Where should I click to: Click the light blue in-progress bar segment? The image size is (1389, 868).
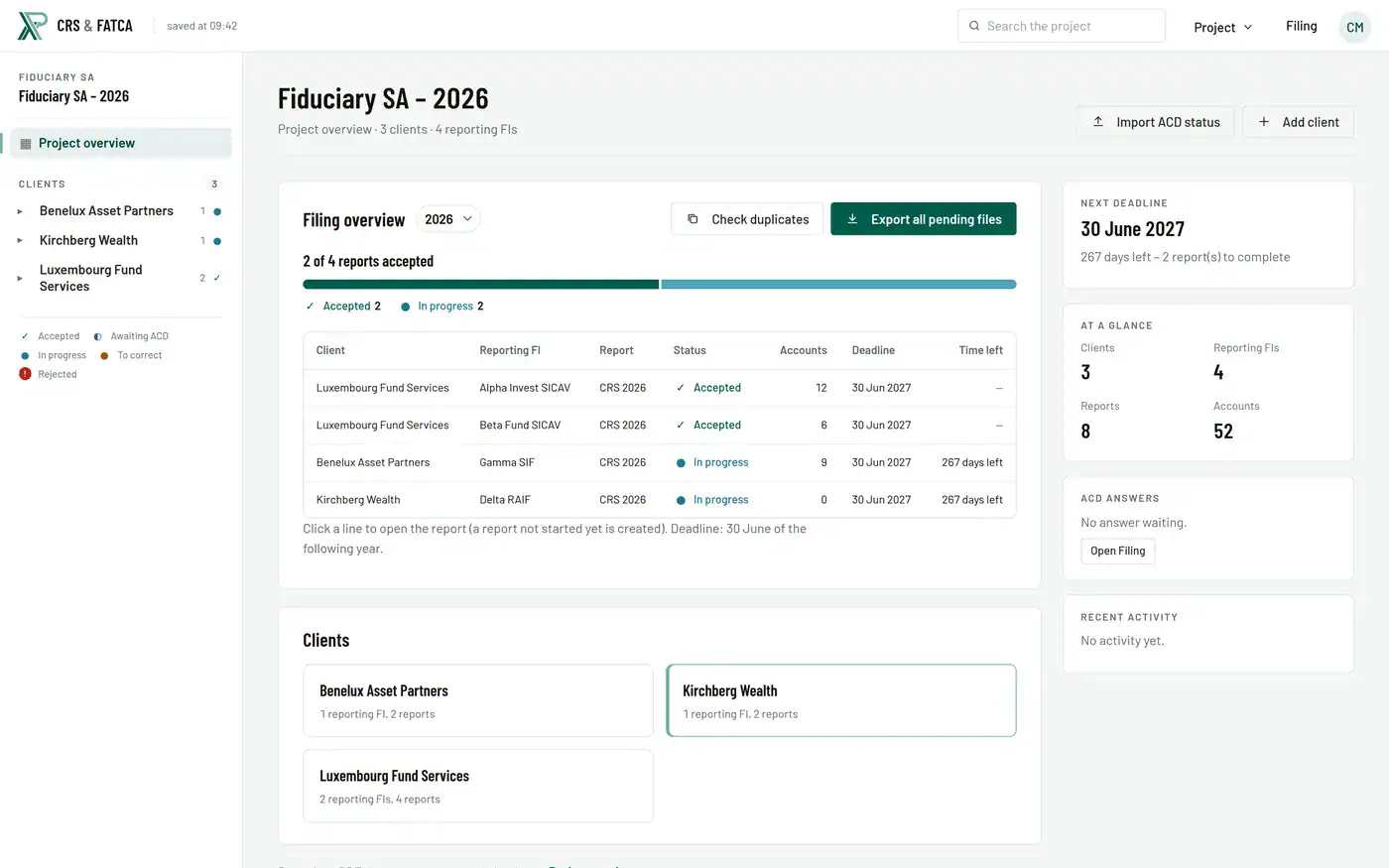pos(838,285)
